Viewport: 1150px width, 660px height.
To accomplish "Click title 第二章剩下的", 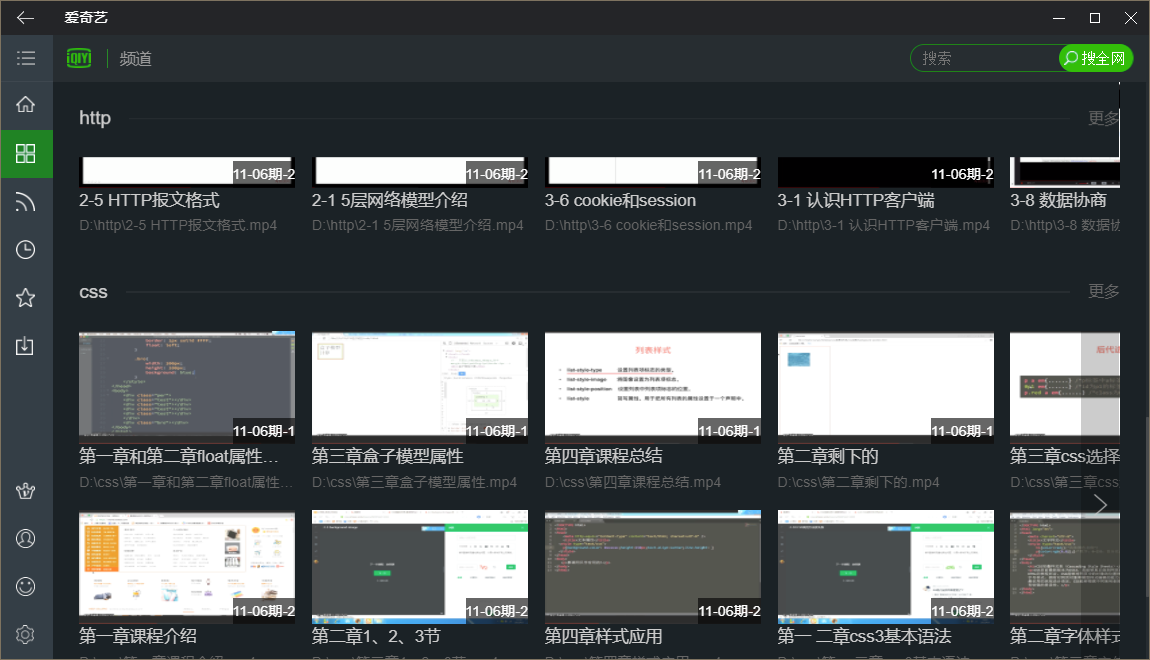I will (828, 456).
